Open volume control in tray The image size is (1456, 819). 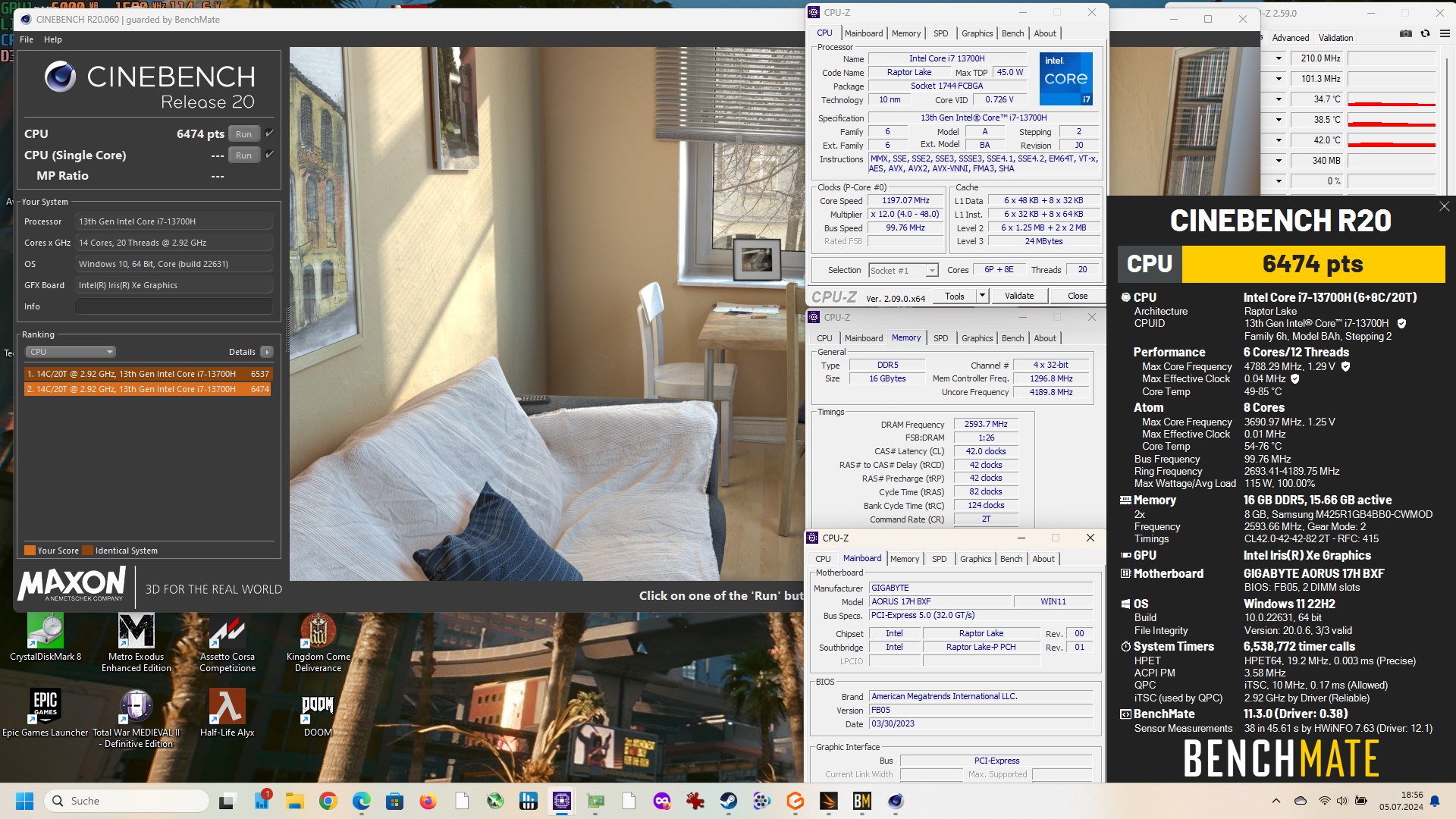pyautogui.click(x=1341, y=801)
